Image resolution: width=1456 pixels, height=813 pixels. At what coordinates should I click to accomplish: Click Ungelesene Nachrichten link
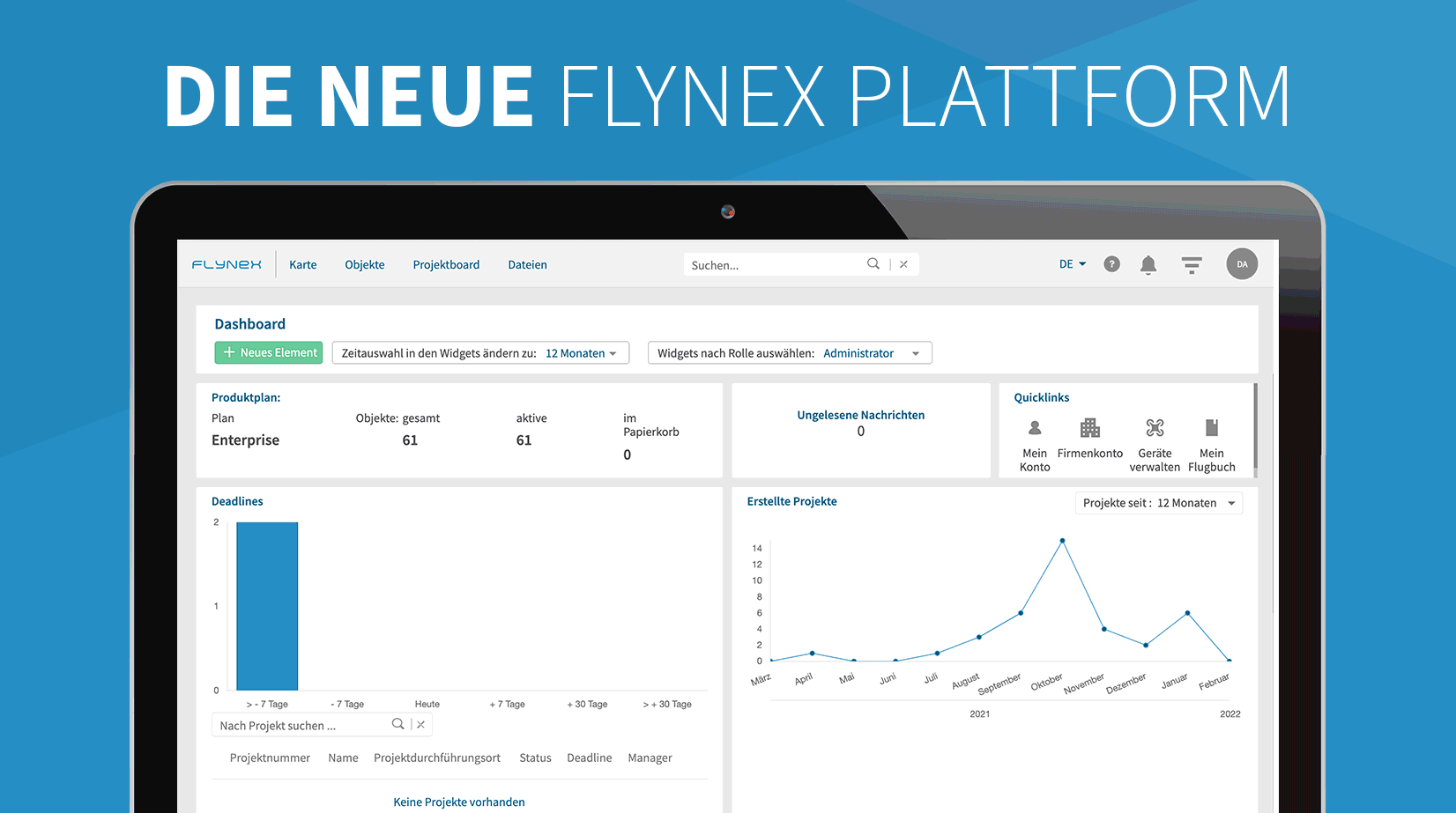pos(860,415)
